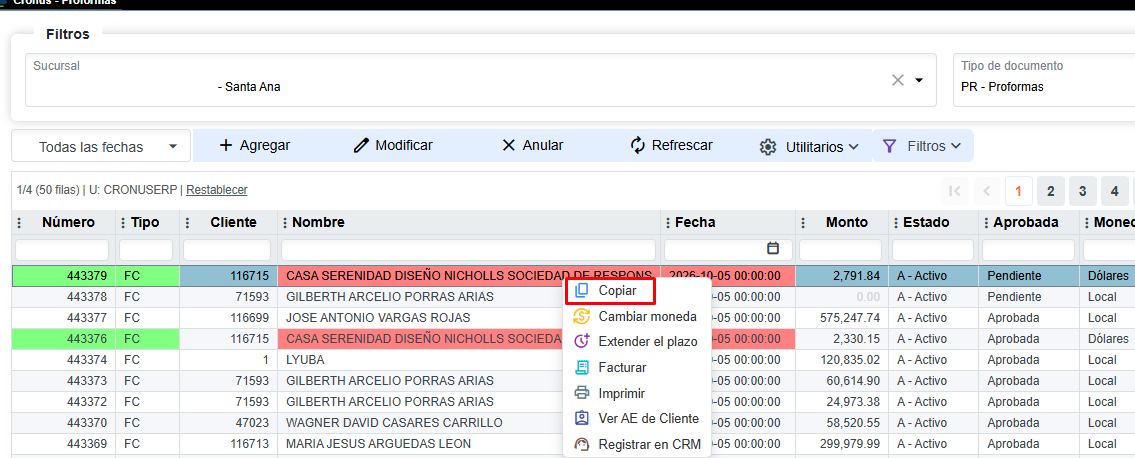This screenshot has height=458, width=1135.
Task: Click the amount 2,791.84 cell
Action: [842, 276]
